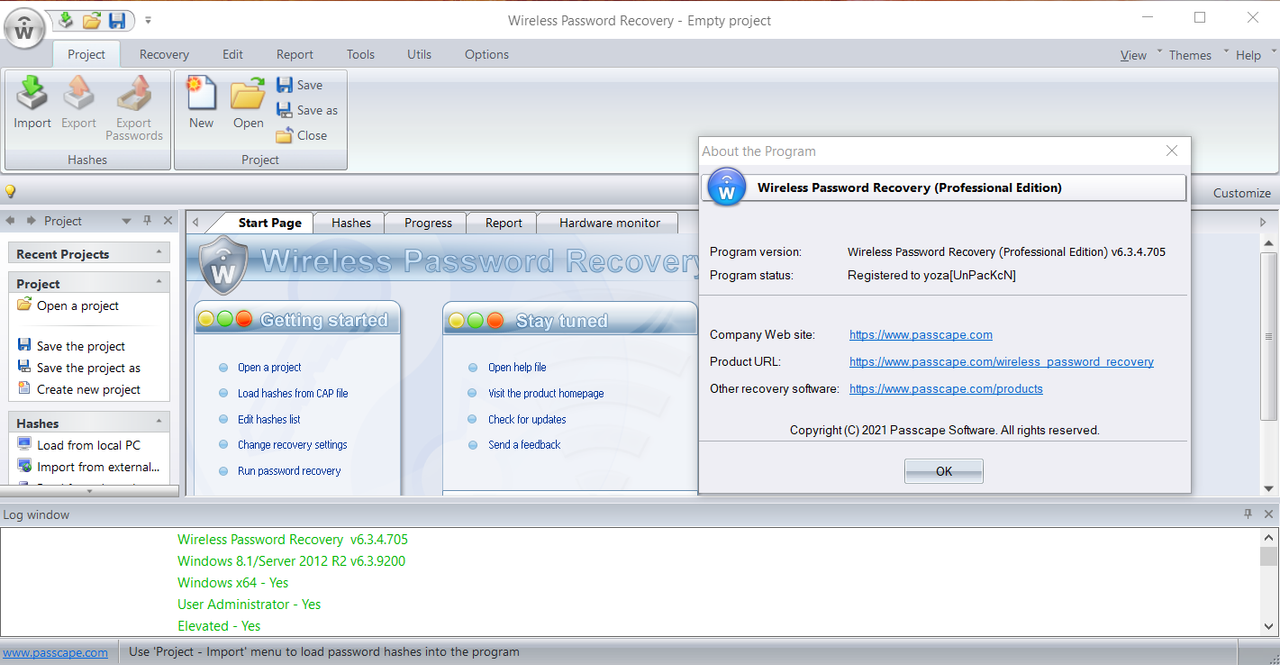
Task: Open the Help dropdown menu
Action: [1248, 55]
